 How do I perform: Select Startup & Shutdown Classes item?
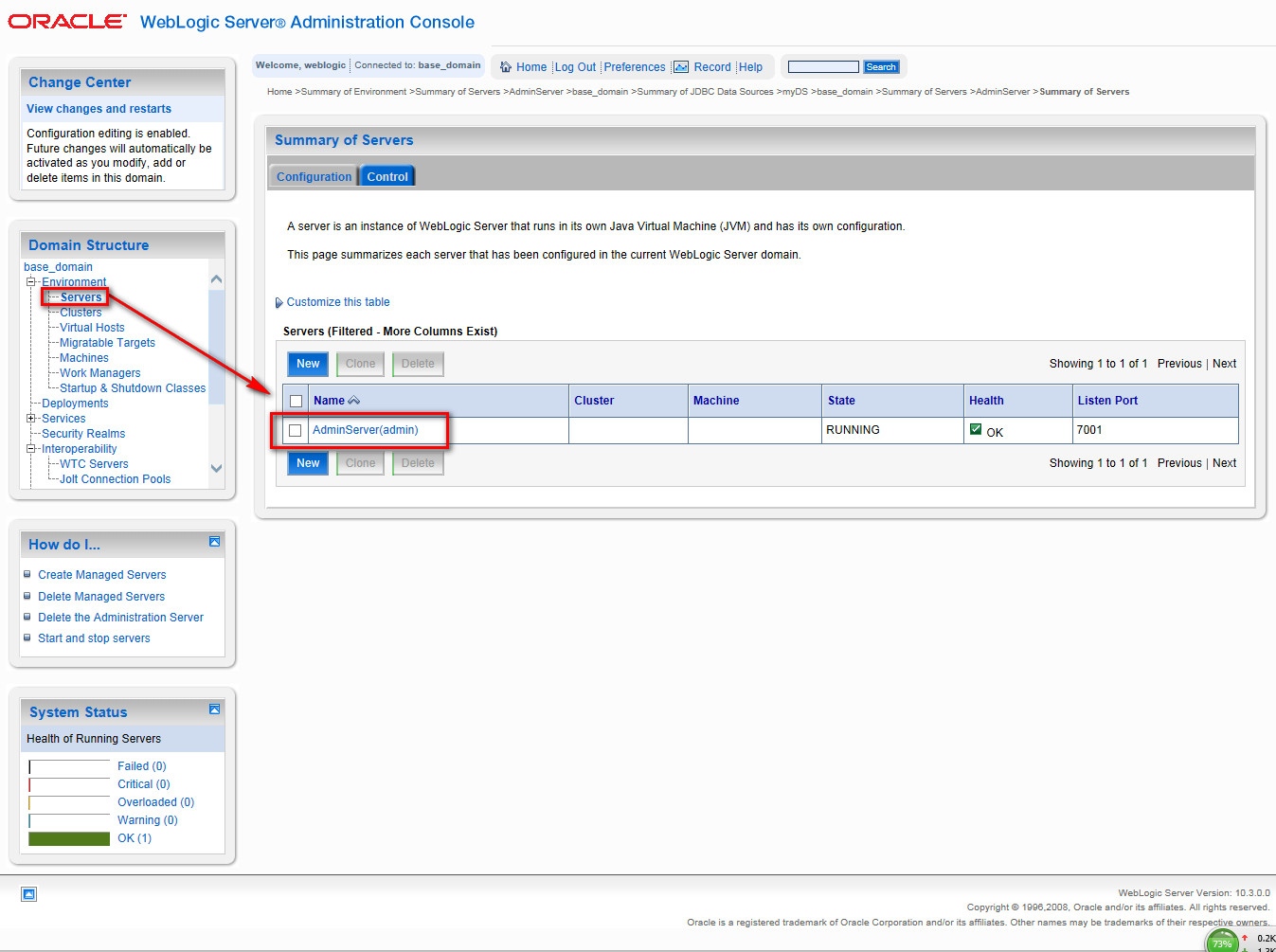[x=133, y=388]
